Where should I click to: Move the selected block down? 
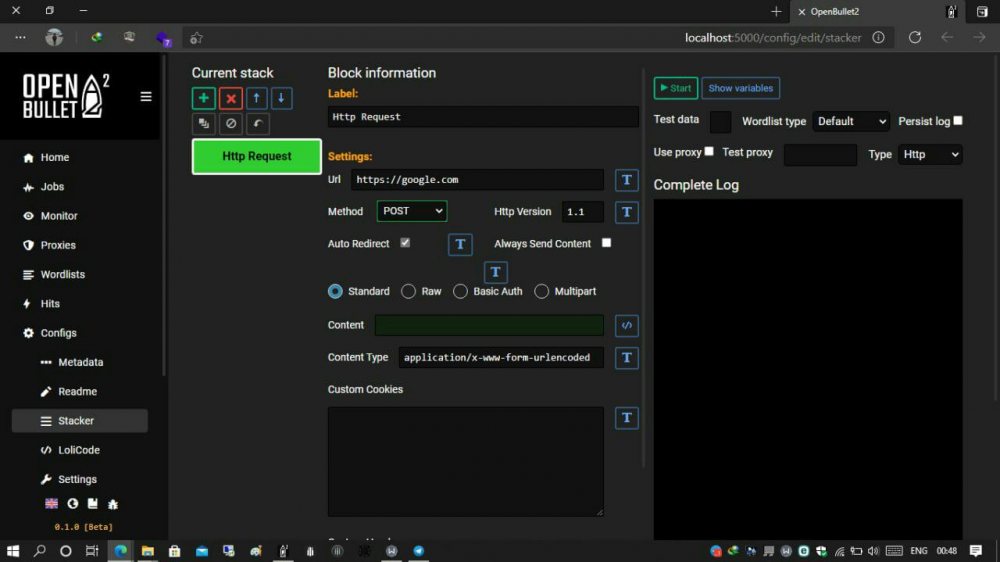point(281,98)
